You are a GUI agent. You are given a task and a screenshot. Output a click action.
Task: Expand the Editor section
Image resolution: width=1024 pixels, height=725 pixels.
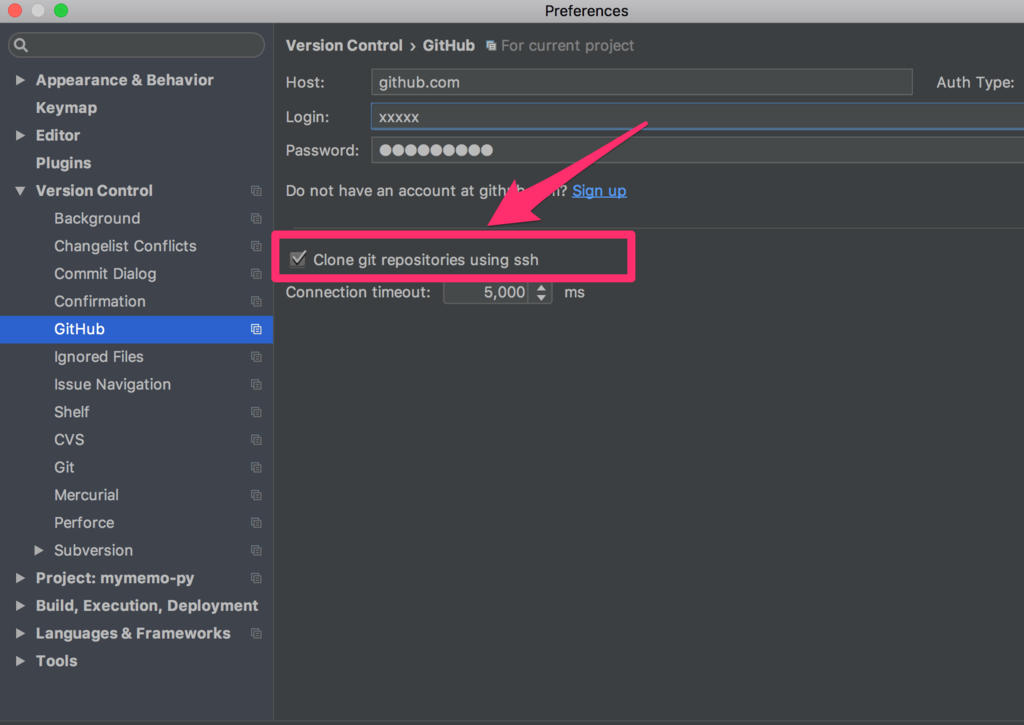[x=20, y=135]
